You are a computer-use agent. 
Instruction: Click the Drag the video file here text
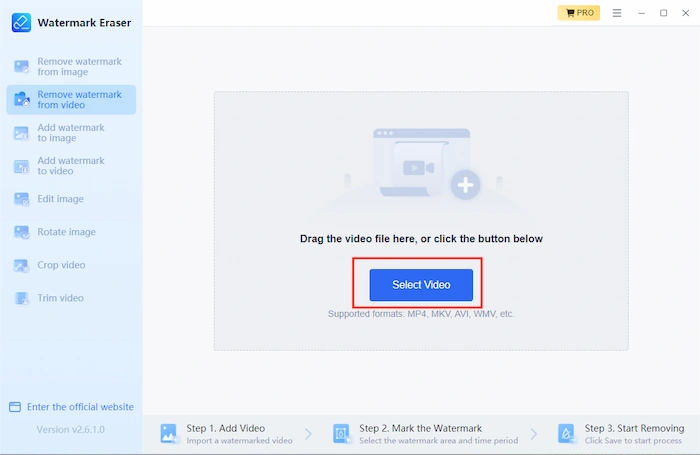(421, 239)
